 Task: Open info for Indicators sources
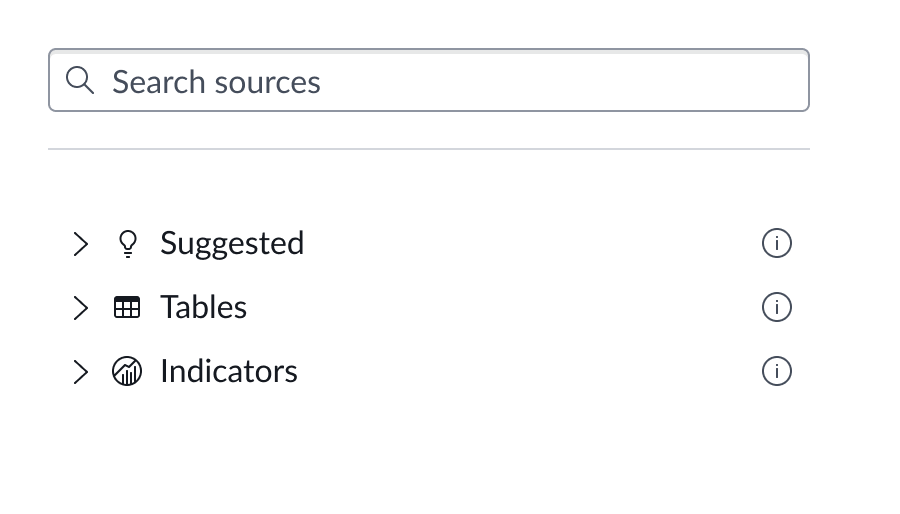(777, 371)
